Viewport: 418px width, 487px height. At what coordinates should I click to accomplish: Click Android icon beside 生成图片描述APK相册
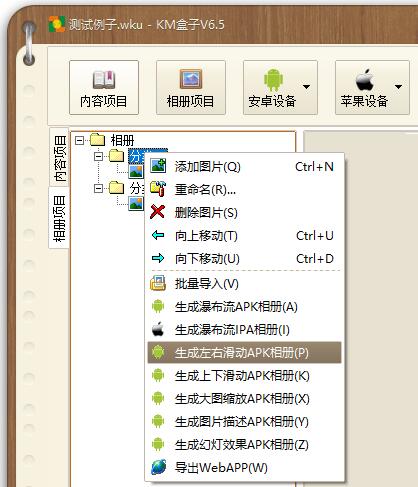(x=158, y=421)
